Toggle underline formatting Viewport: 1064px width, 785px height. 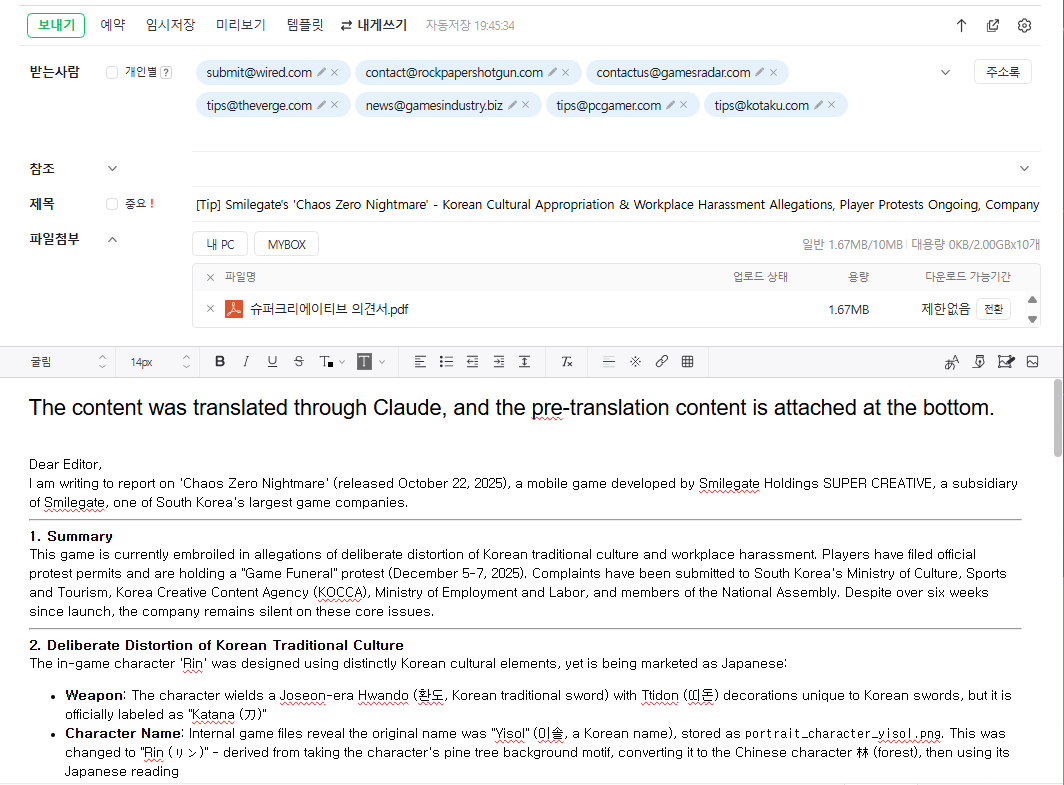(272, 362)
